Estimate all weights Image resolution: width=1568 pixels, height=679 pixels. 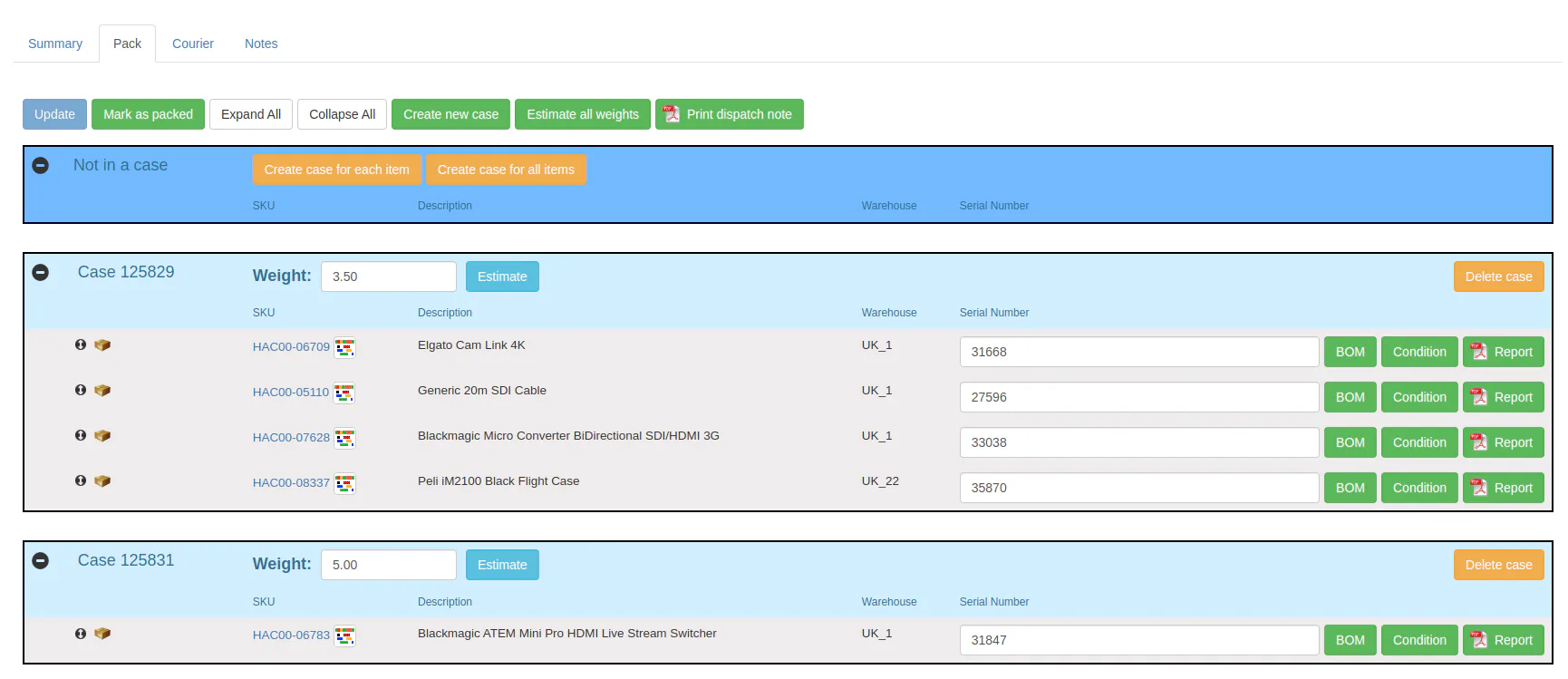point(583,114)
